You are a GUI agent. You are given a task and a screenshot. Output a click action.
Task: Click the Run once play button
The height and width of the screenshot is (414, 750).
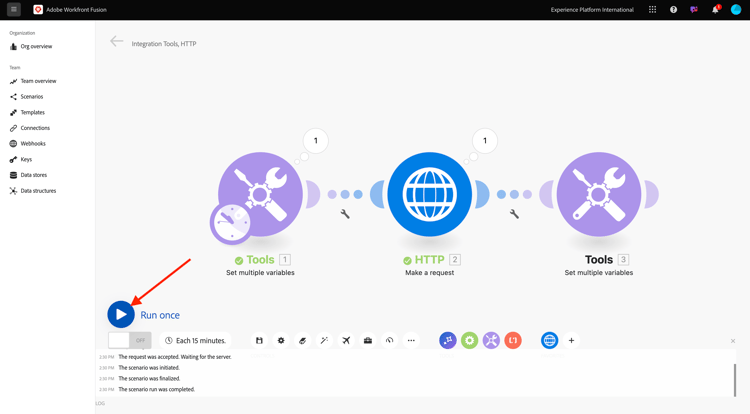point(121,314)
